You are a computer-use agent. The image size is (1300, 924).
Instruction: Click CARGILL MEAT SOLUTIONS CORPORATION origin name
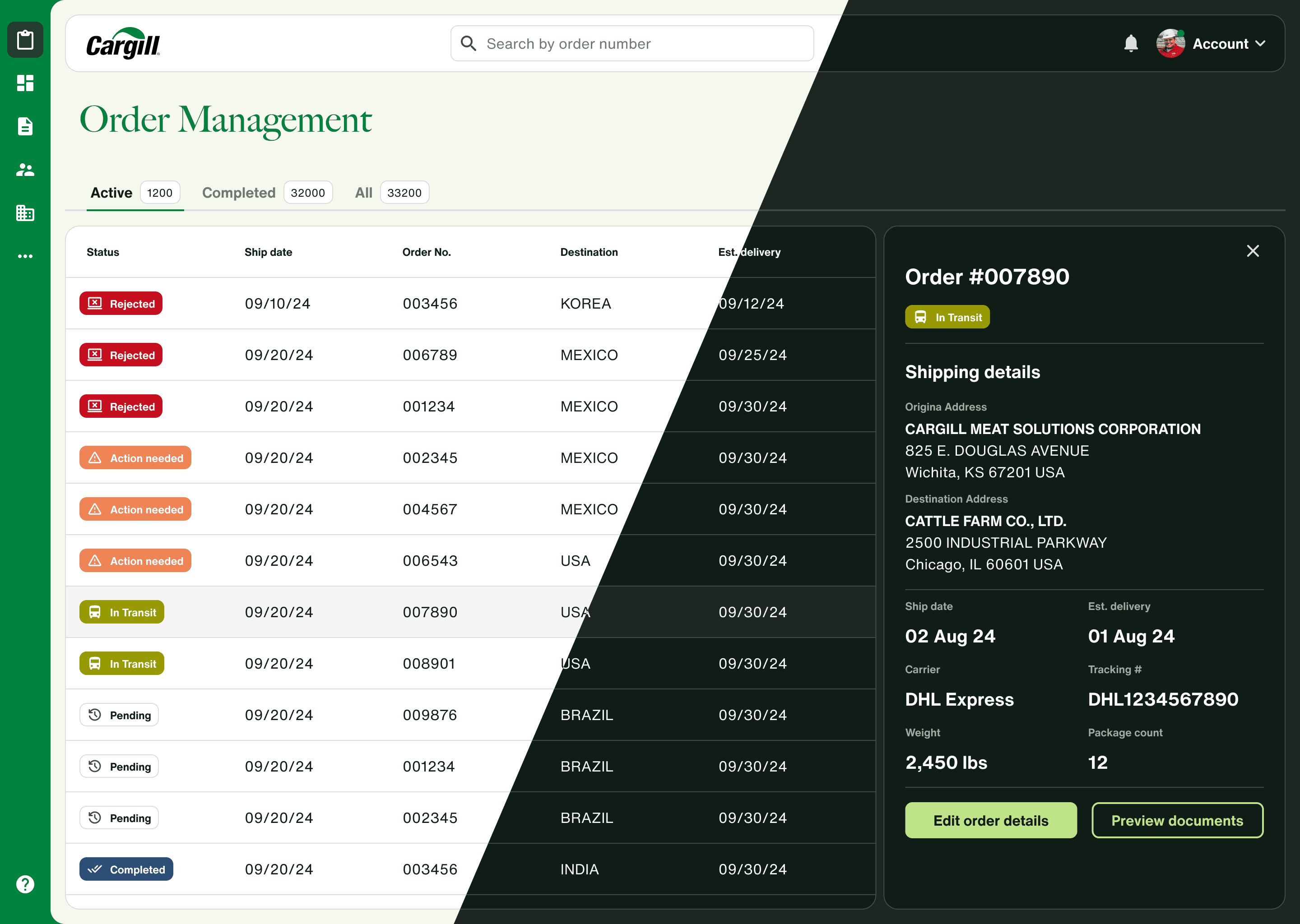(x=1052, y=429)
